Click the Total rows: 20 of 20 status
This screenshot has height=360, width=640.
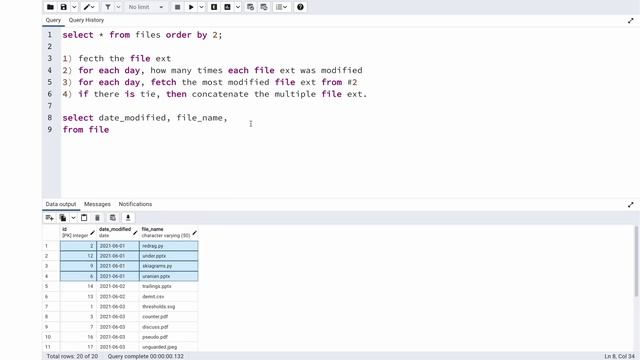click(72, 356)
